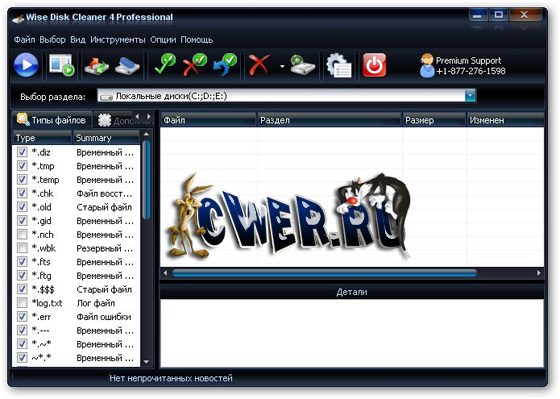Start scan with the blue play button
560x399 pixels.
coord(26,65)
